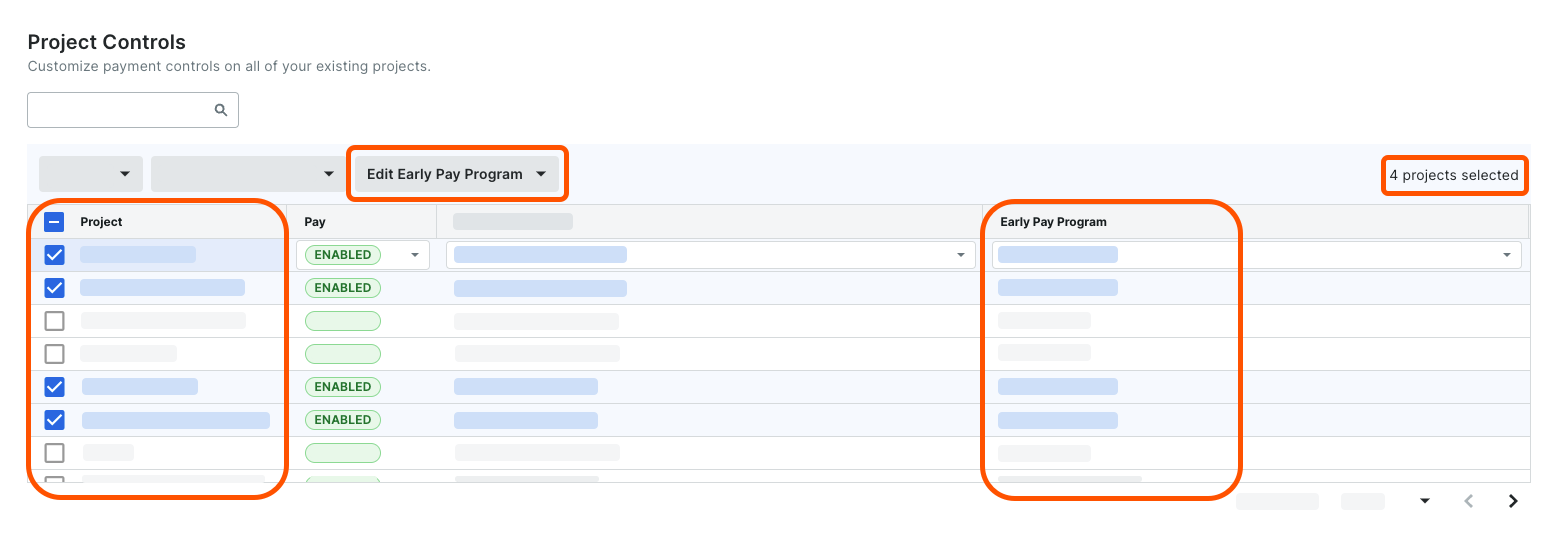Open the Edit Early Pay Program dropdown
1556x545 pixels.
(457, 174)
